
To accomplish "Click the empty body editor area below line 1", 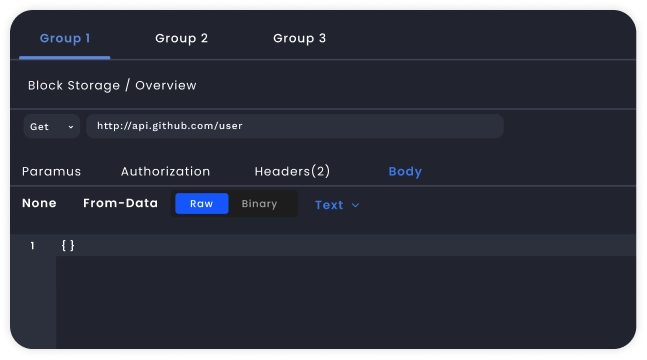I will 346,302.
